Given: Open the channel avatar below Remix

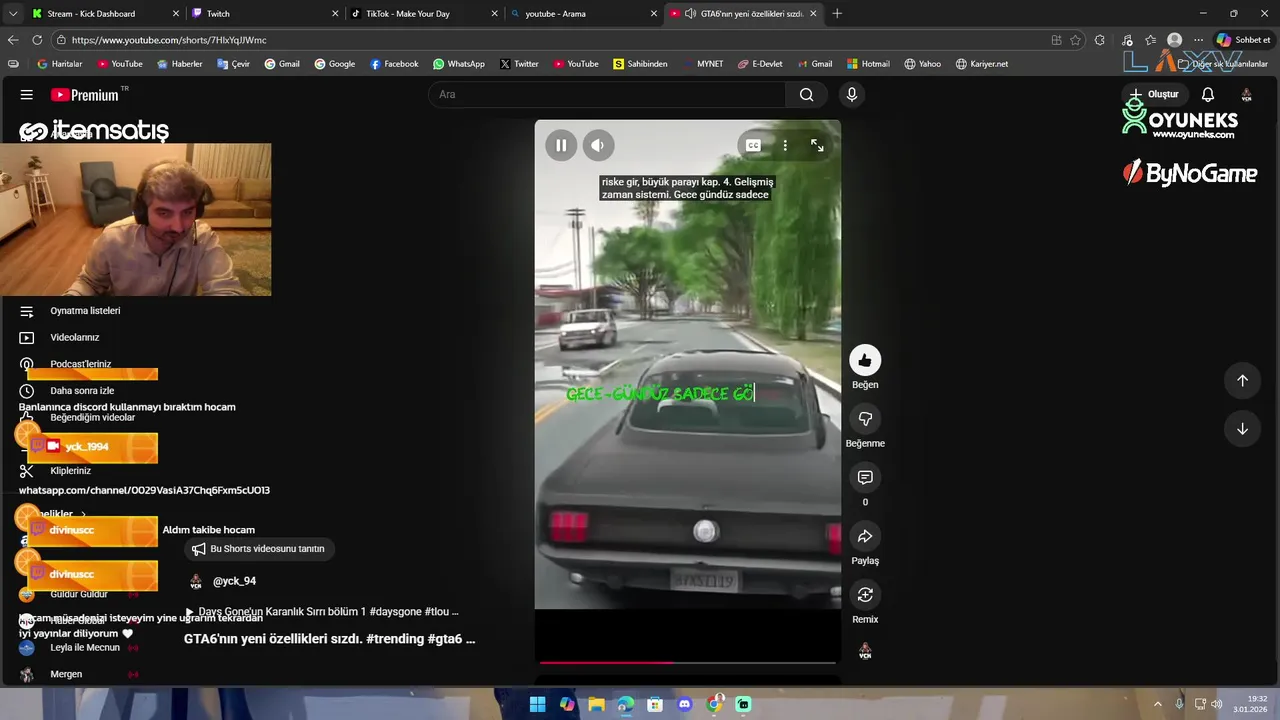Looking at the screenshot, I should [x=865, y=651].
